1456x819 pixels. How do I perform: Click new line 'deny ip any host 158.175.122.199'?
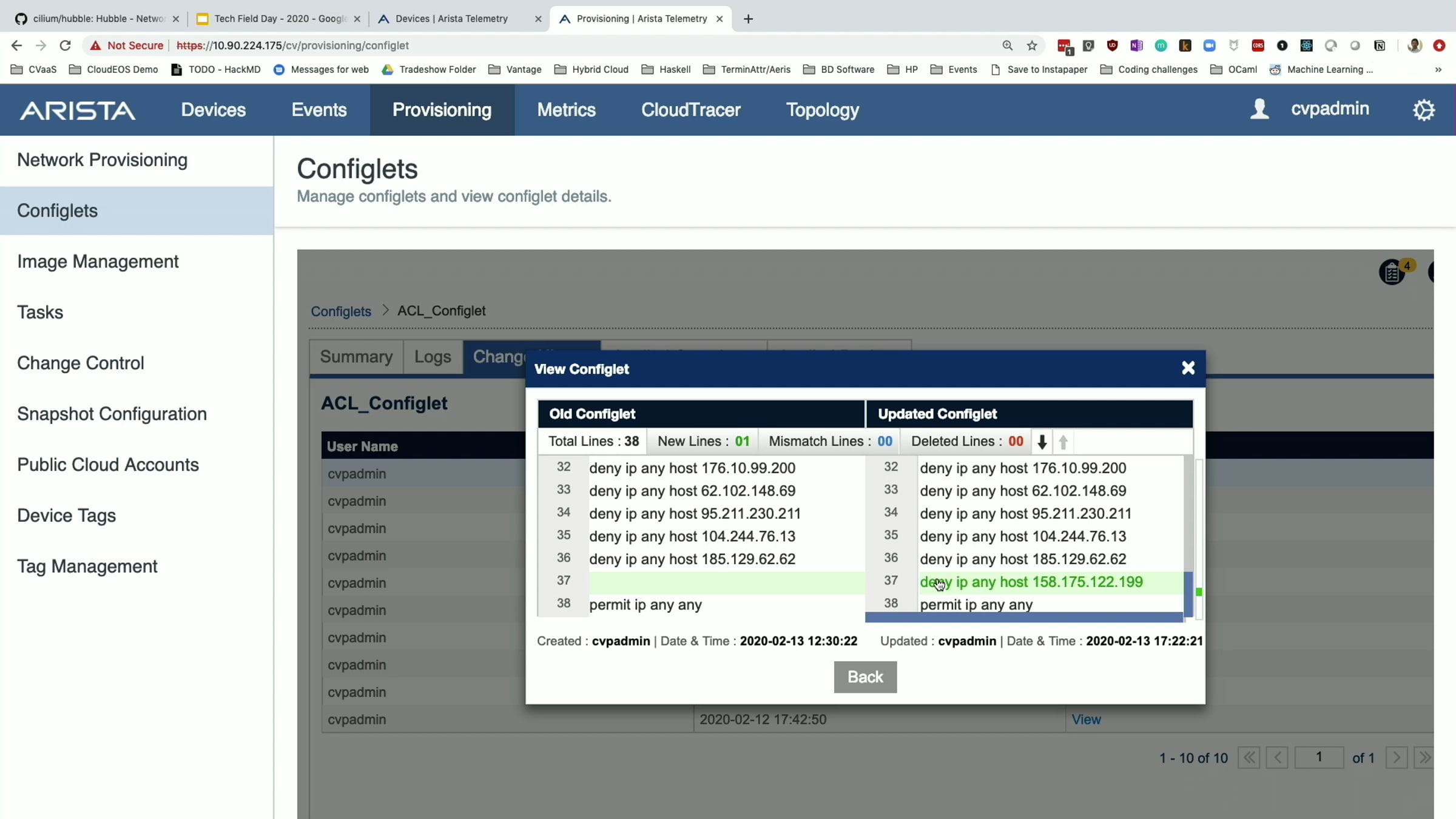(x=1031, y=582)
